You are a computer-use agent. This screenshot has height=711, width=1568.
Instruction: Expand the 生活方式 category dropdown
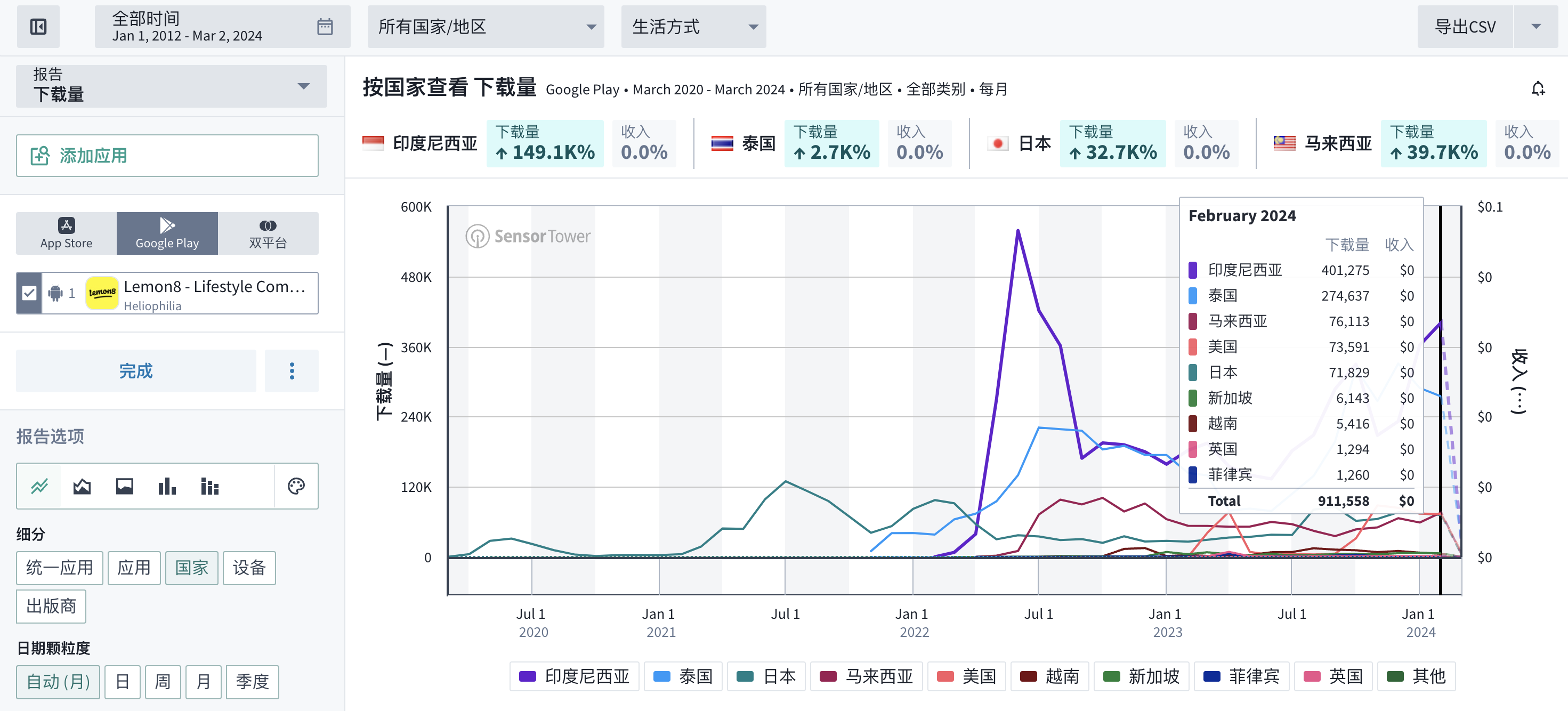(x=693, y=27)
